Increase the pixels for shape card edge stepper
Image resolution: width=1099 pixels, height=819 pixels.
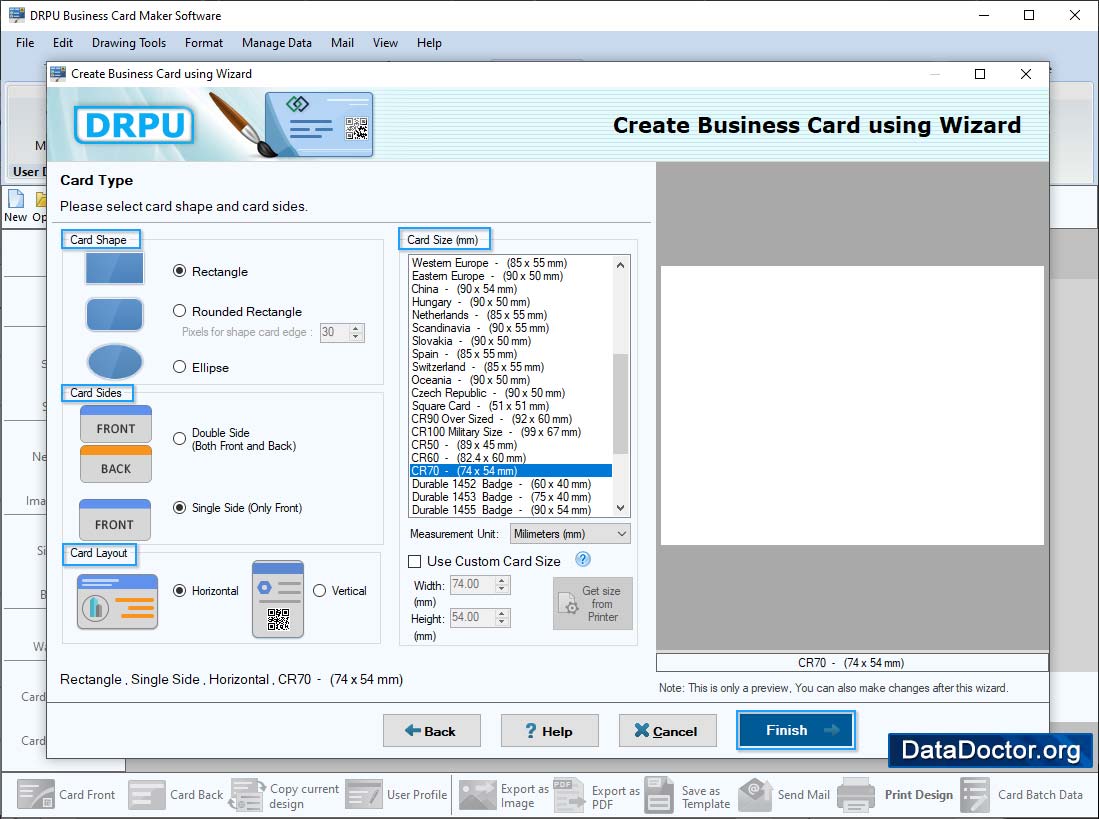point(356,328)
